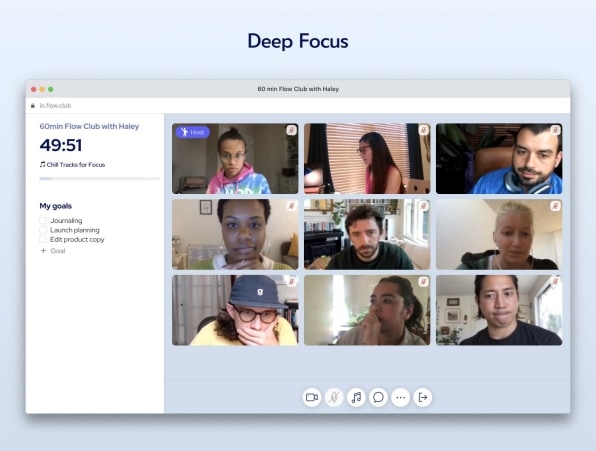Click the lock icon in address bar
This screenshot has width=596, height=451.
tap(33, 106)
